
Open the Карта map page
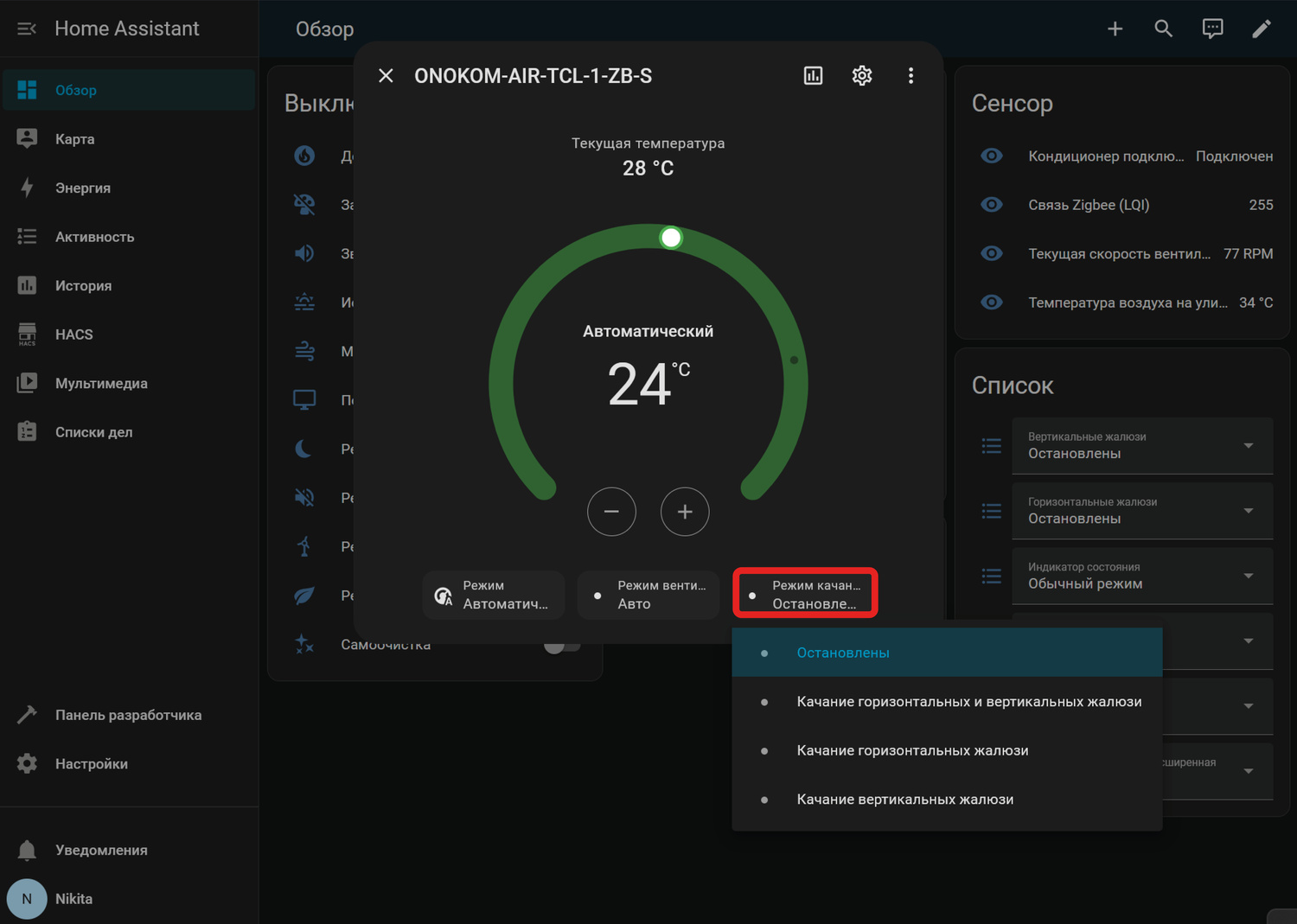pyautogui.click(x=129, y=139)
